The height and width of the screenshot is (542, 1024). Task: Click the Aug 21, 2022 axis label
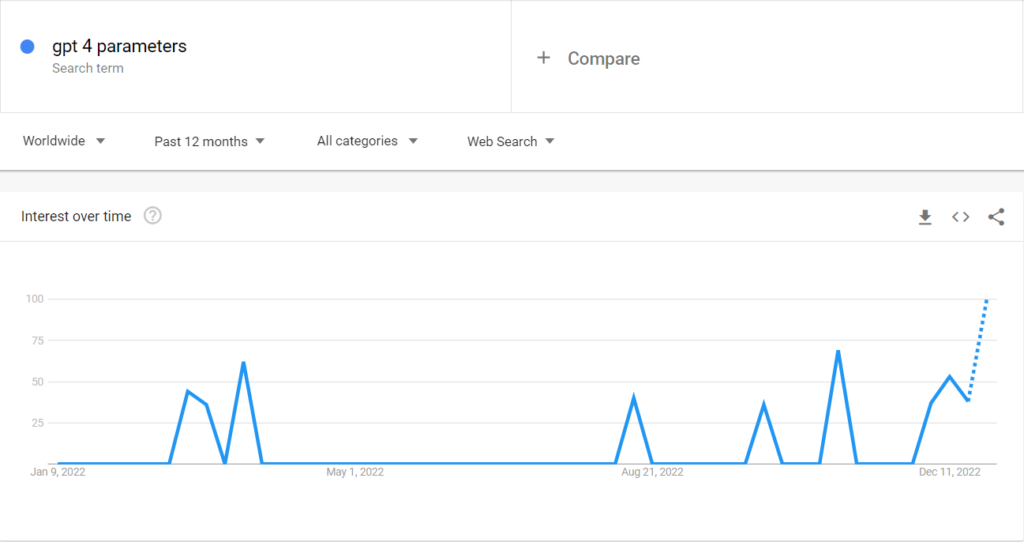(652, 472)
